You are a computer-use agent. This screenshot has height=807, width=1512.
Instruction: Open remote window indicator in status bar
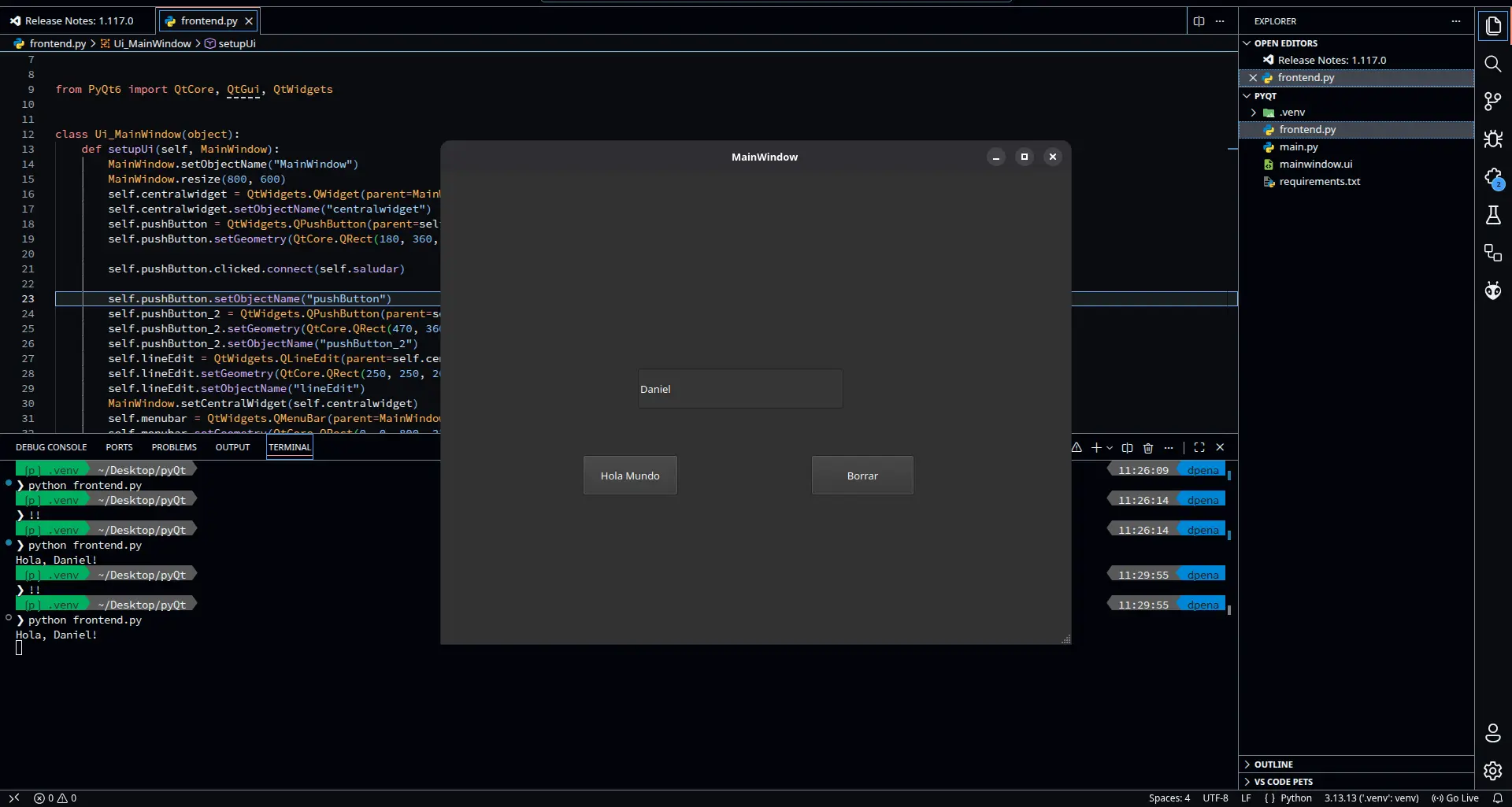[14, 798]
